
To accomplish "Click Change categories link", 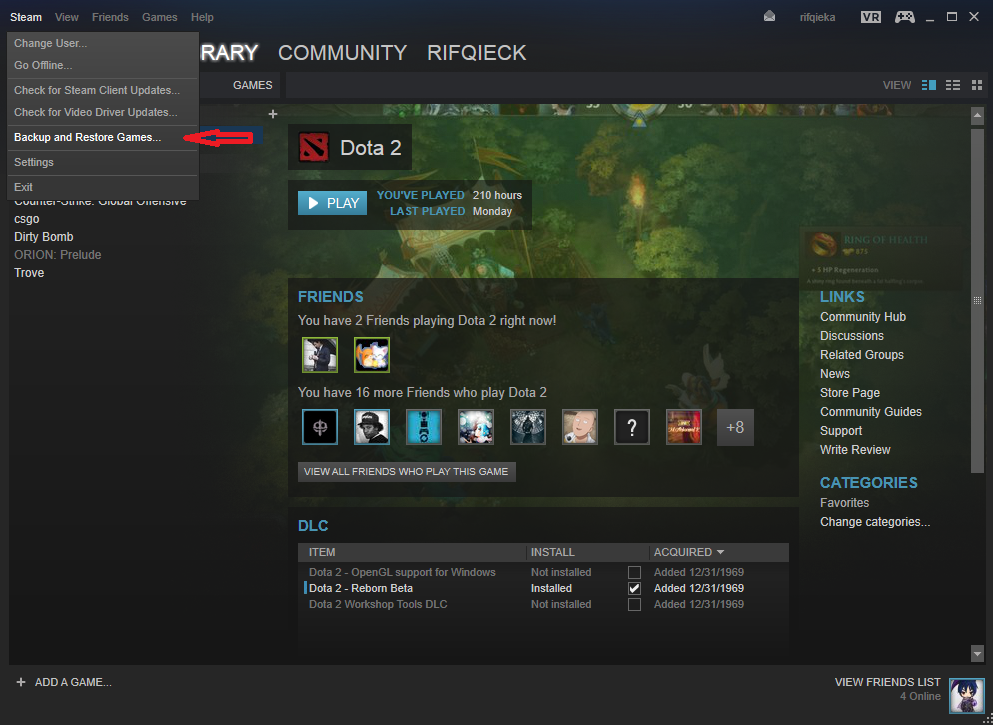I will click(x=875, y=522).
